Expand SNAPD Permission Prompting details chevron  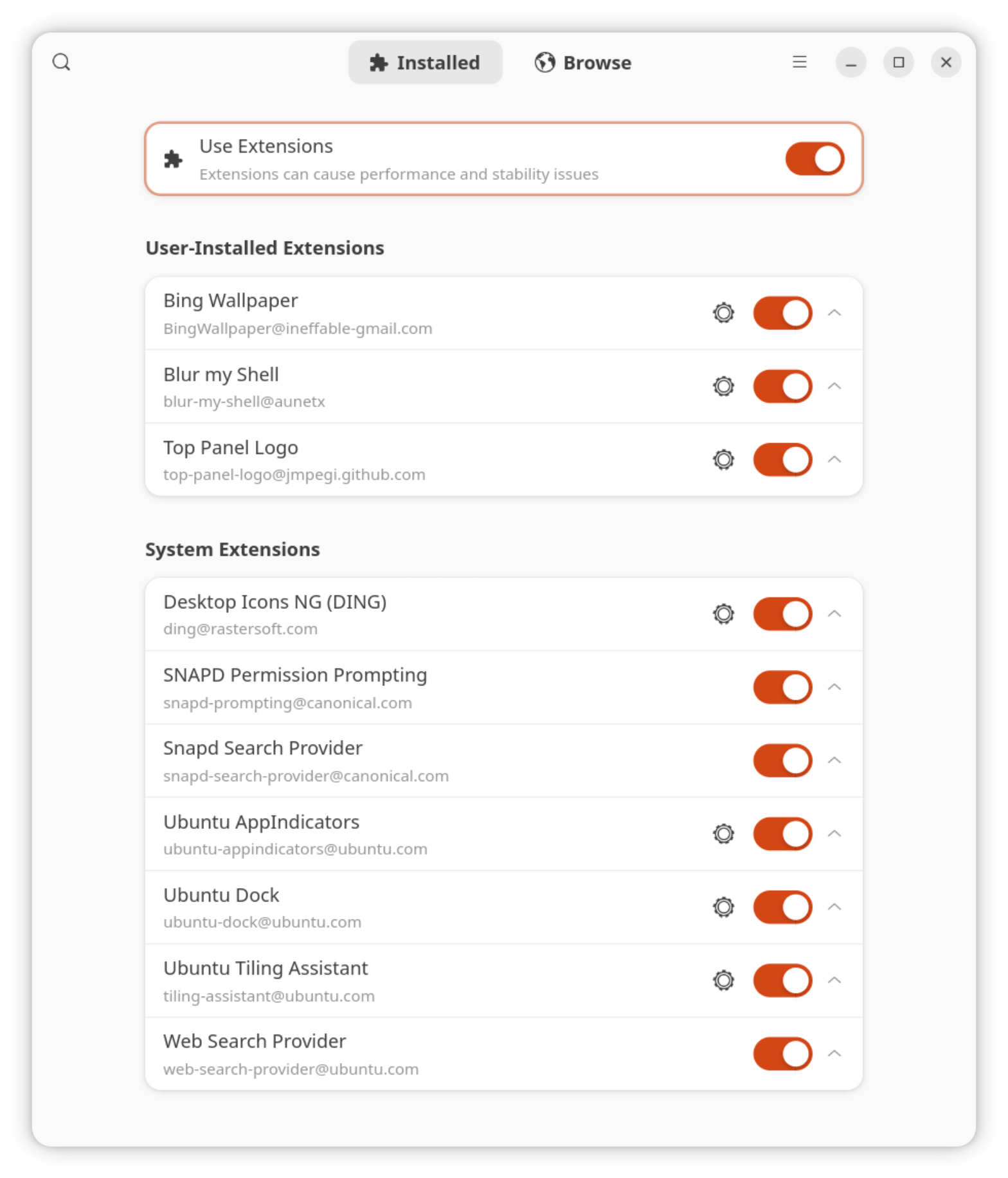pos(834,687)
